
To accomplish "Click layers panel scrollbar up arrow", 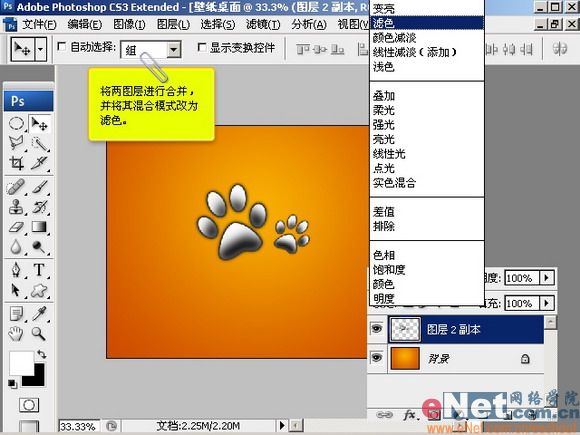I will pos(550,322).
